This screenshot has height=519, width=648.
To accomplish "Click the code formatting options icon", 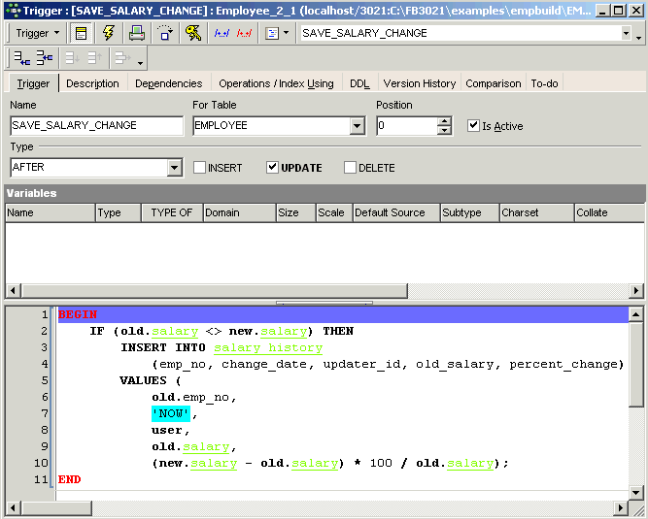I will pyautogui.click(x=272, y=33).
